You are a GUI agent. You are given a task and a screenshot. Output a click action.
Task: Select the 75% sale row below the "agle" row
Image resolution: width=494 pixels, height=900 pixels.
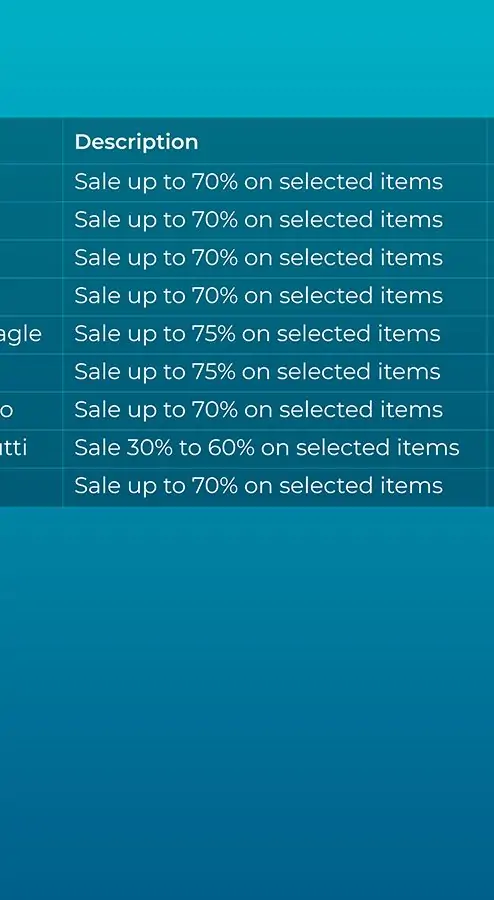click(257, 372)
